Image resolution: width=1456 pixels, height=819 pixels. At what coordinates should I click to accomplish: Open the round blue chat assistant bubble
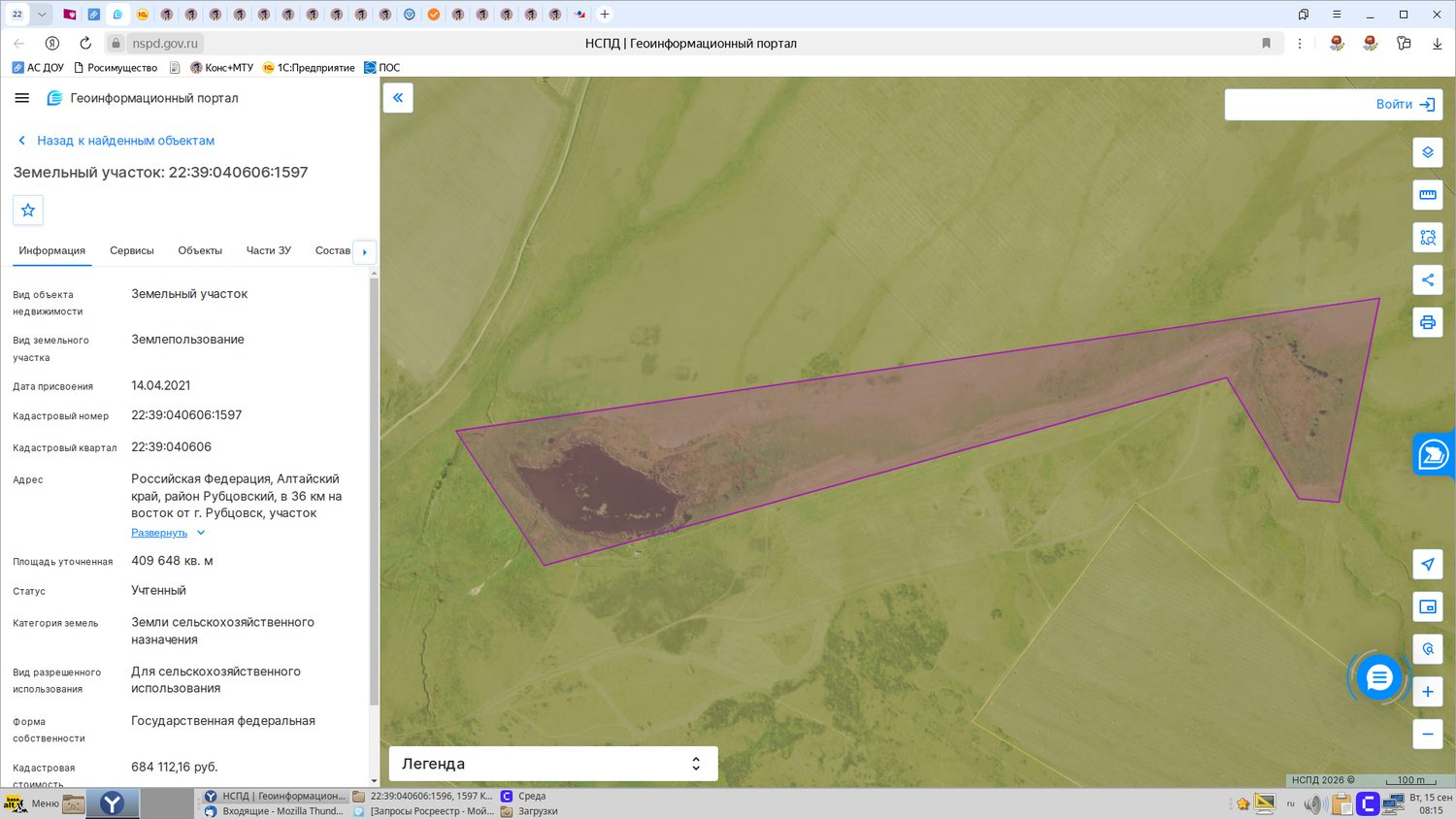click(x=1379, y=678)
